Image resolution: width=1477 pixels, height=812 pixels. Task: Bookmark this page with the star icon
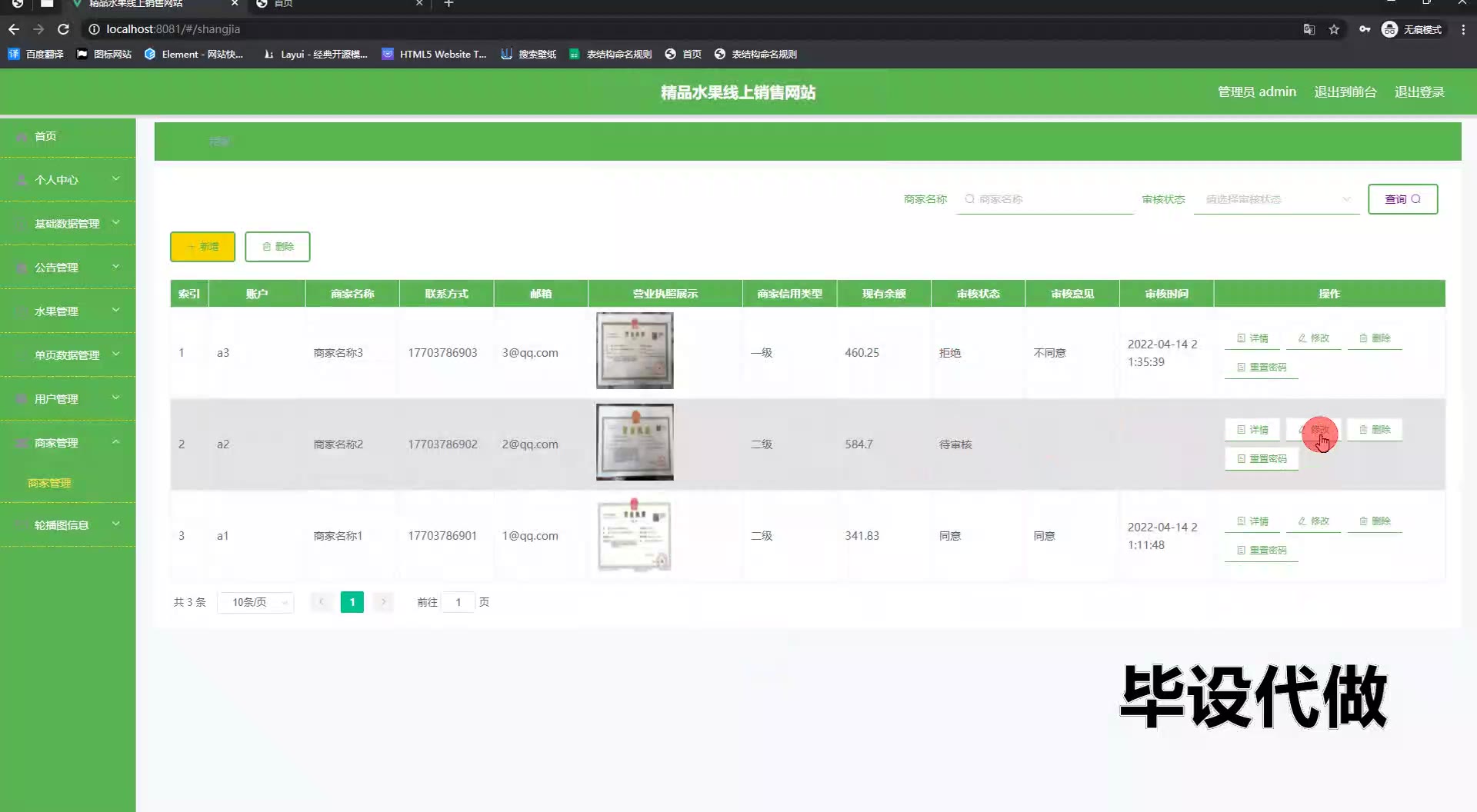coord(1334,29)
